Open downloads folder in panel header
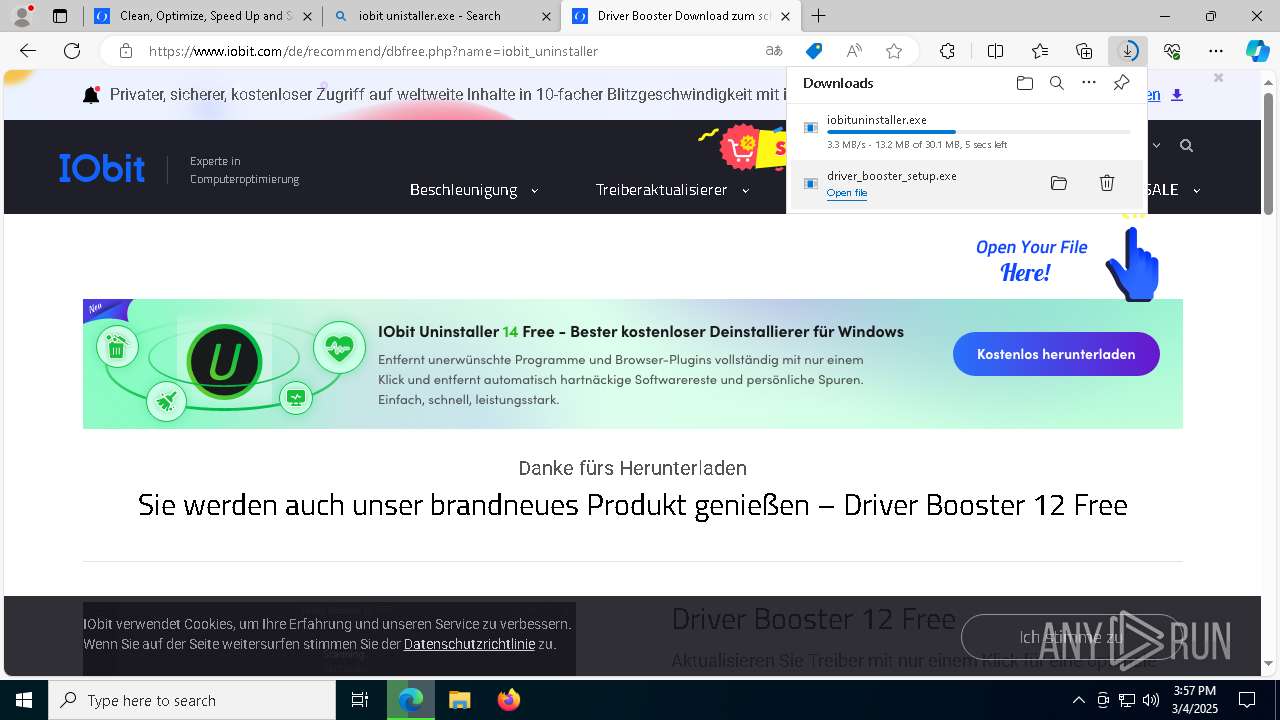Image resolution: width=1280 pixels, height=720 pixels. coord(1025,83)
